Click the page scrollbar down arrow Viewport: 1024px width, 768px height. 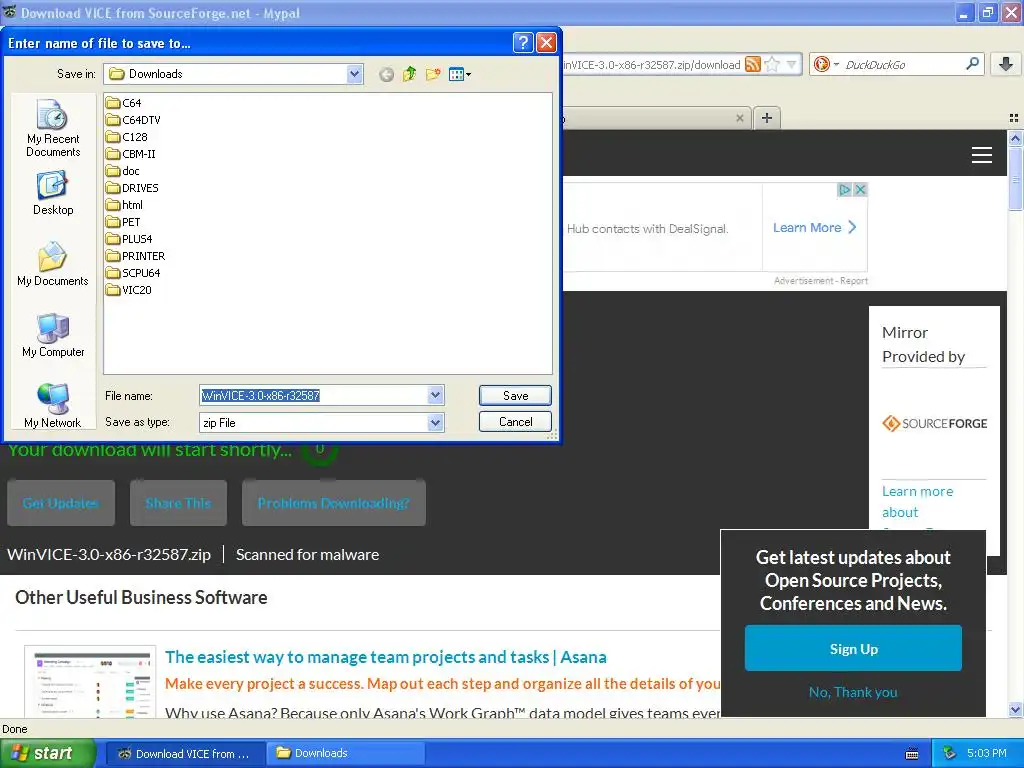(1015, 709)
